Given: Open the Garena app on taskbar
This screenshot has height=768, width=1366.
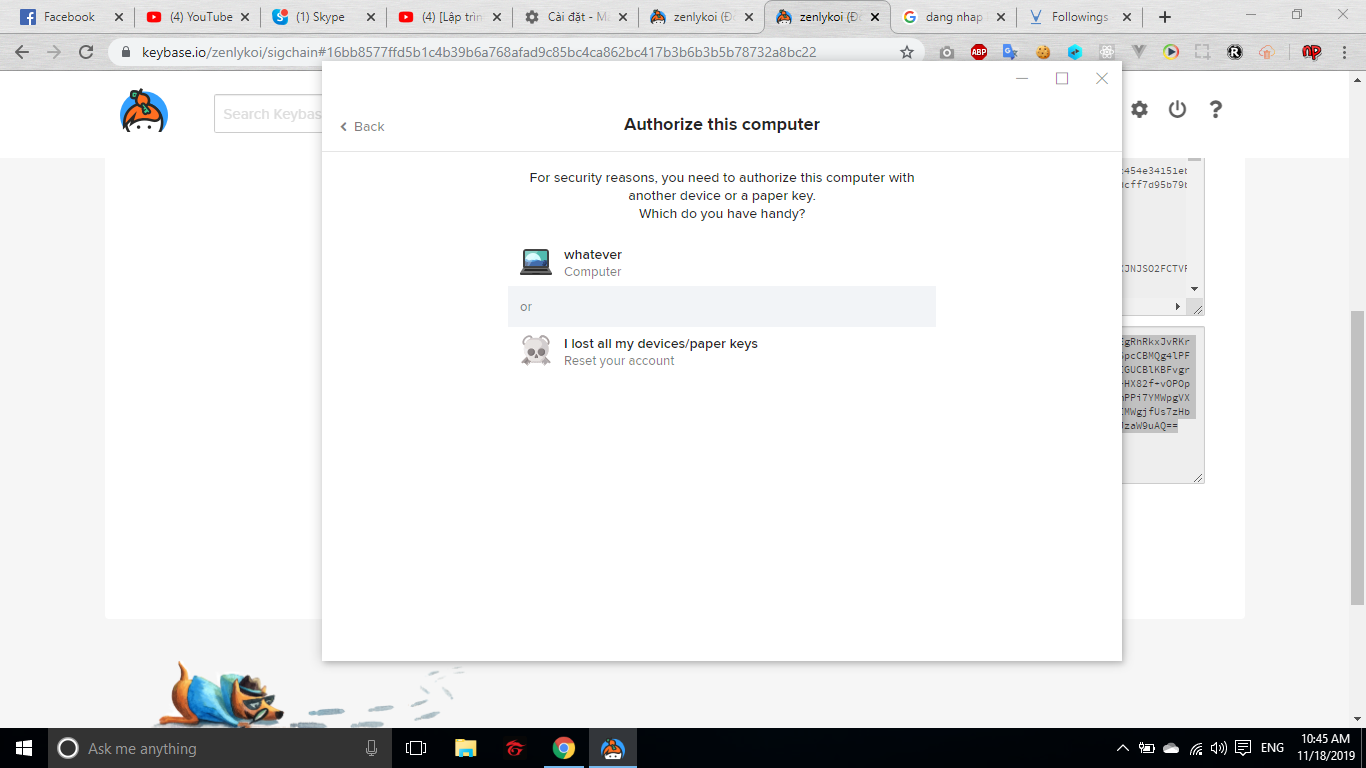Looking at the screenshot, I should click(x=514, y=748).
